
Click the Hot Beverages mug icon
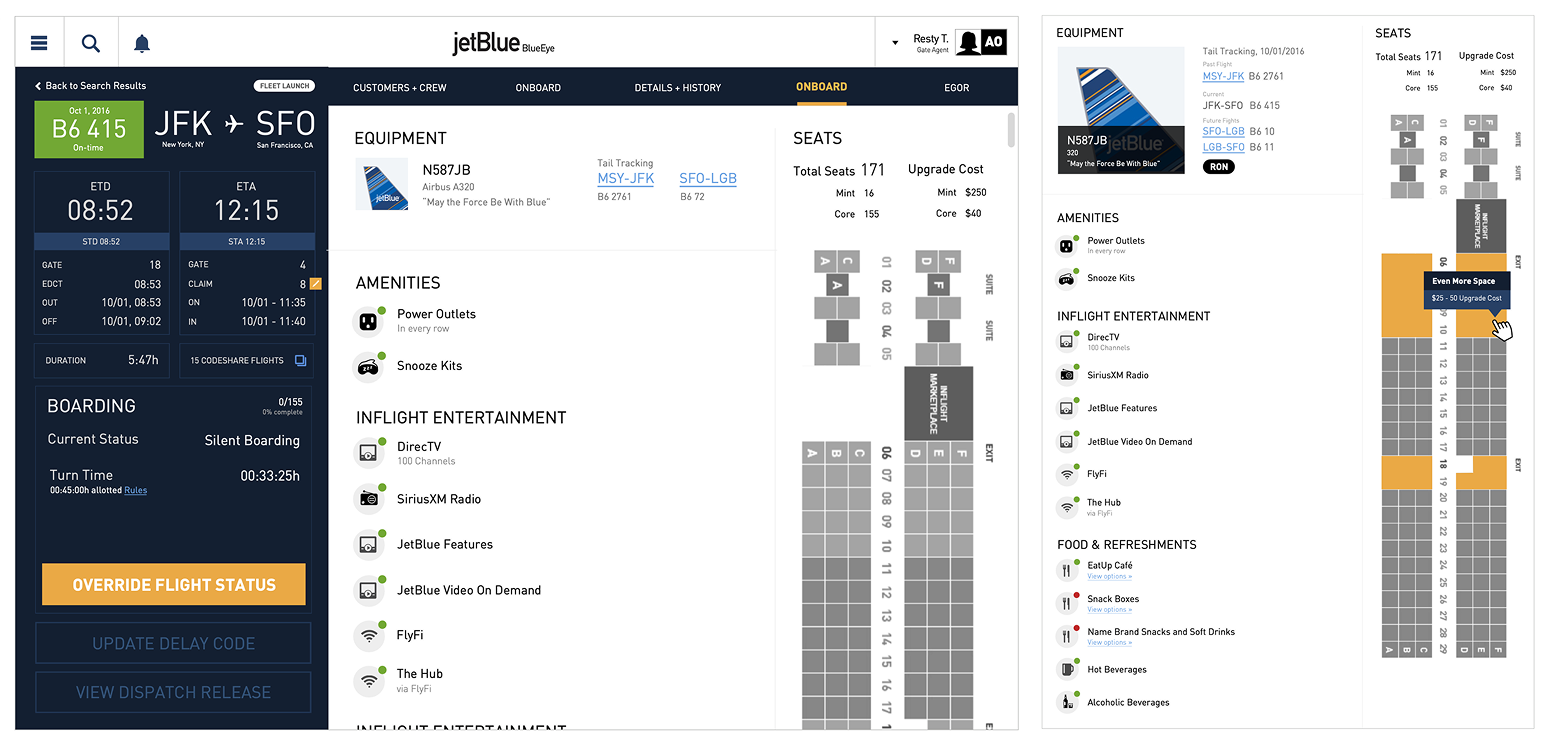pyautogui.click(x=1068, y=669)
